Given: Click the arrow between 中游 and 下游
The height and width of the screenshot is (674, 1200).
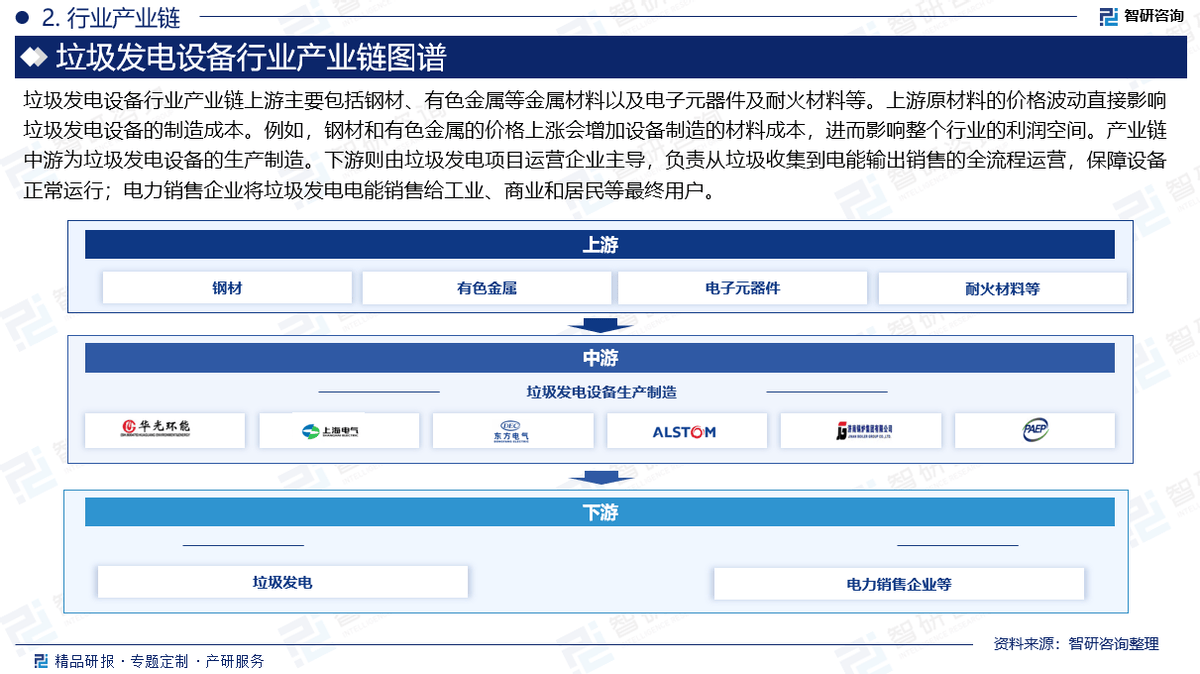Looking at the screenshot, I should click(599, 477).
